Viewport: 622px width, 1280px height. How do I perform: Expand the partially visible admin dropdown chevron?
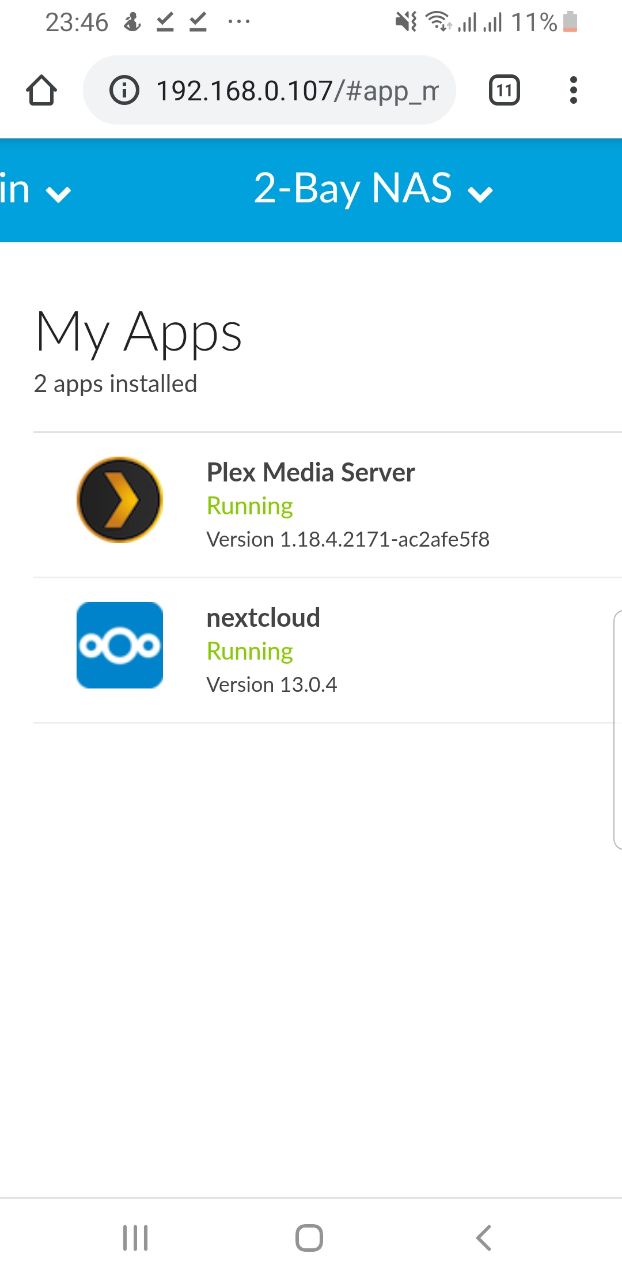[x=58, y=194]
